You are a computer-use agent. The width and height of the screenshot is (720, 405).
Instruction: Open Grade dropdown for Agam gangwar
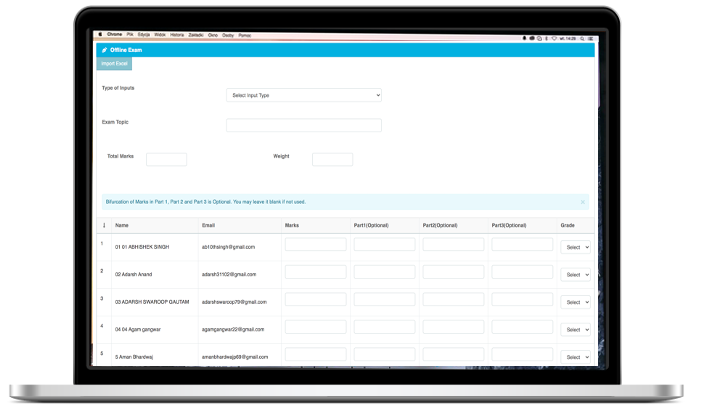[x=575, y=330]
